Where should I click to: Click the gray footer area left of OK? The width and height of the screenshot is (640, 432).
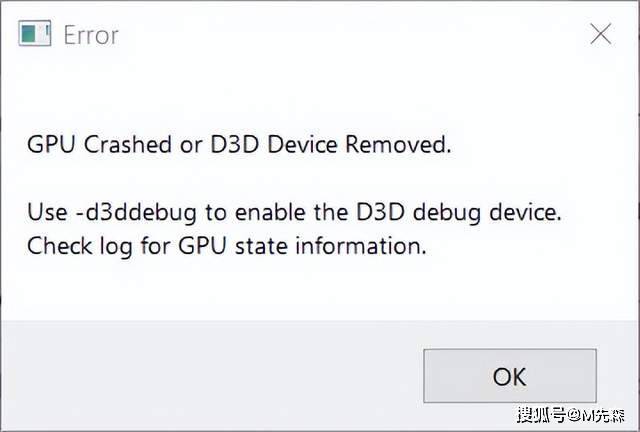coord(212,376)
